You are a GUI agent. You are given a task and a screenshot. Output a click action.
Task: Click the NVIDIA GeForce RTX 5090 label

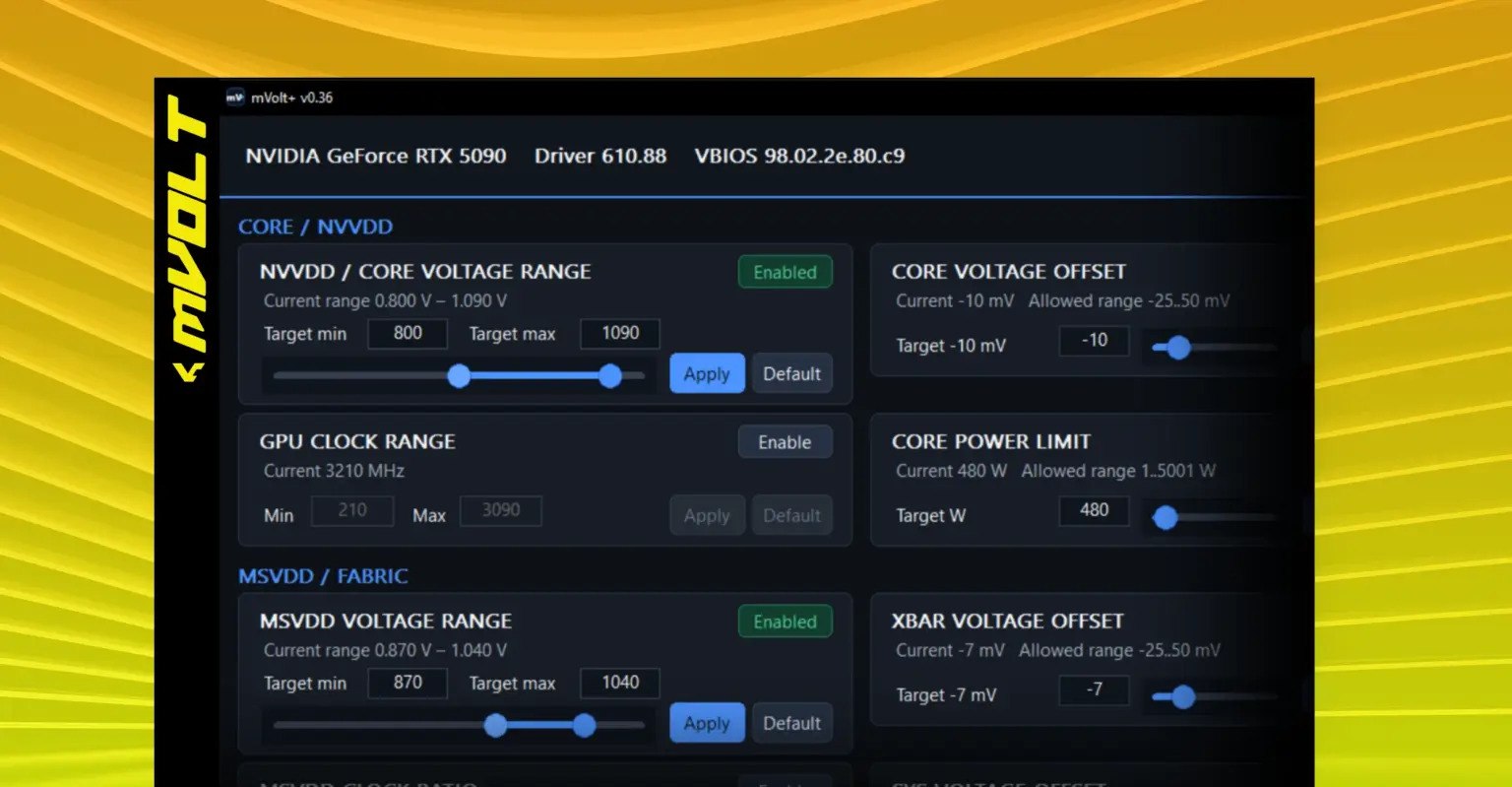[x=376, y=156]
